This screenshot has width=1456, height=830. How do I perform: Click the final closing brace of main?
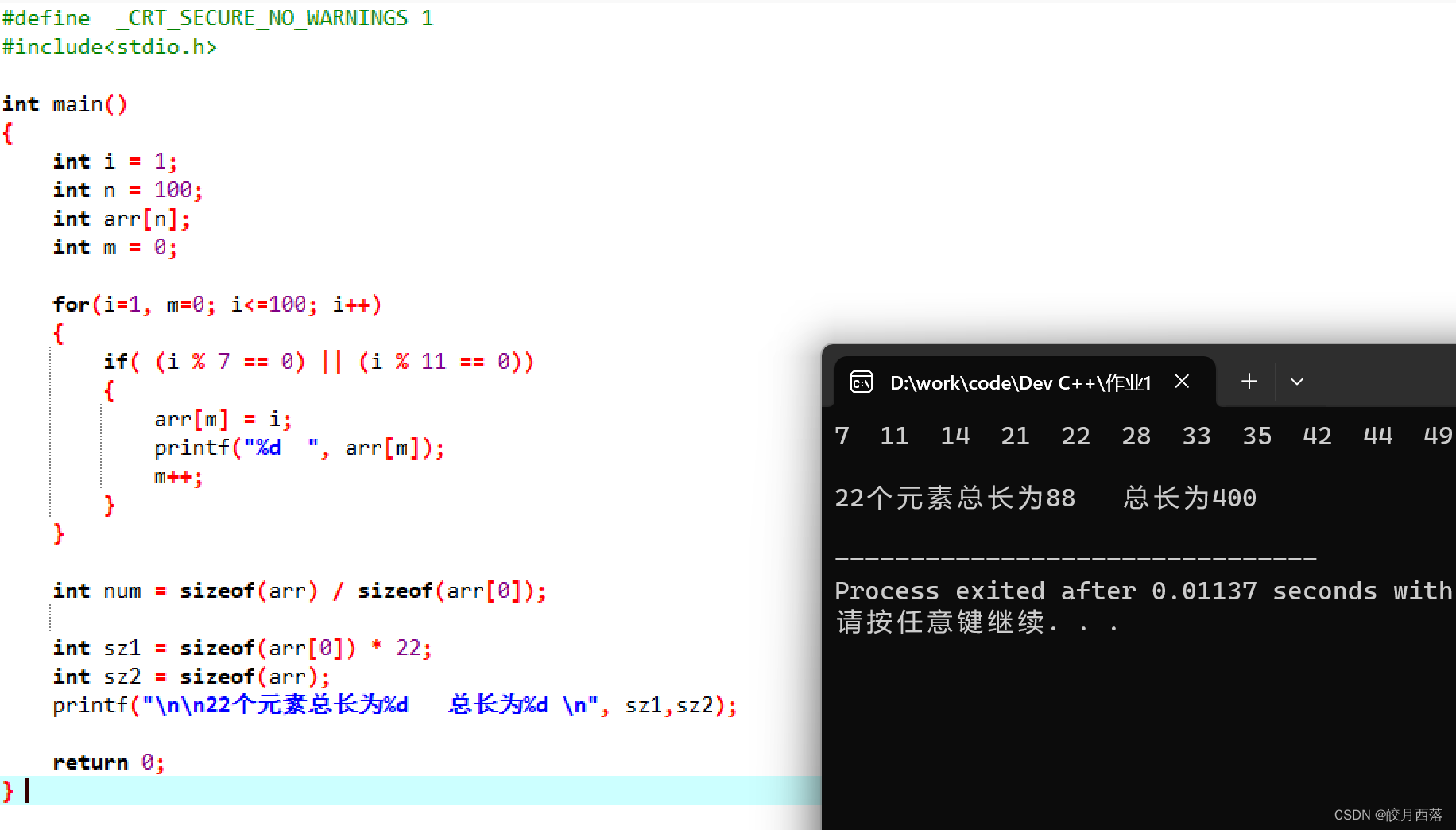coord(8,790)
